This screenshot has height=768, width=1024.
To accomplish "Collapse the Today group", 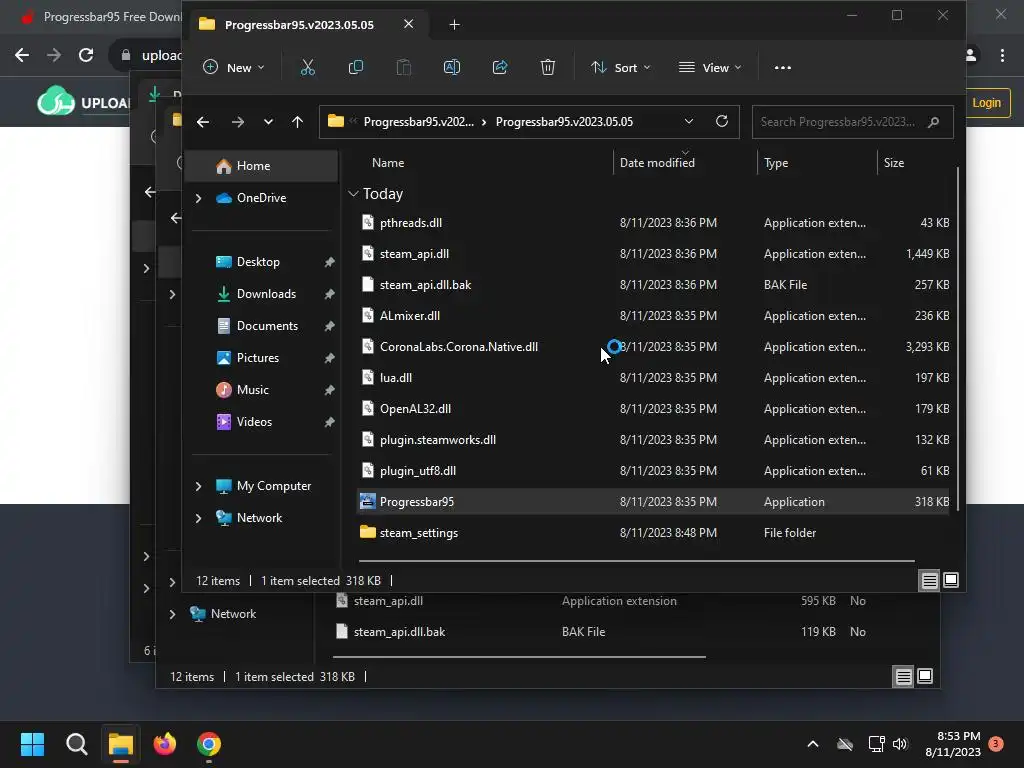I will (353, 194).
